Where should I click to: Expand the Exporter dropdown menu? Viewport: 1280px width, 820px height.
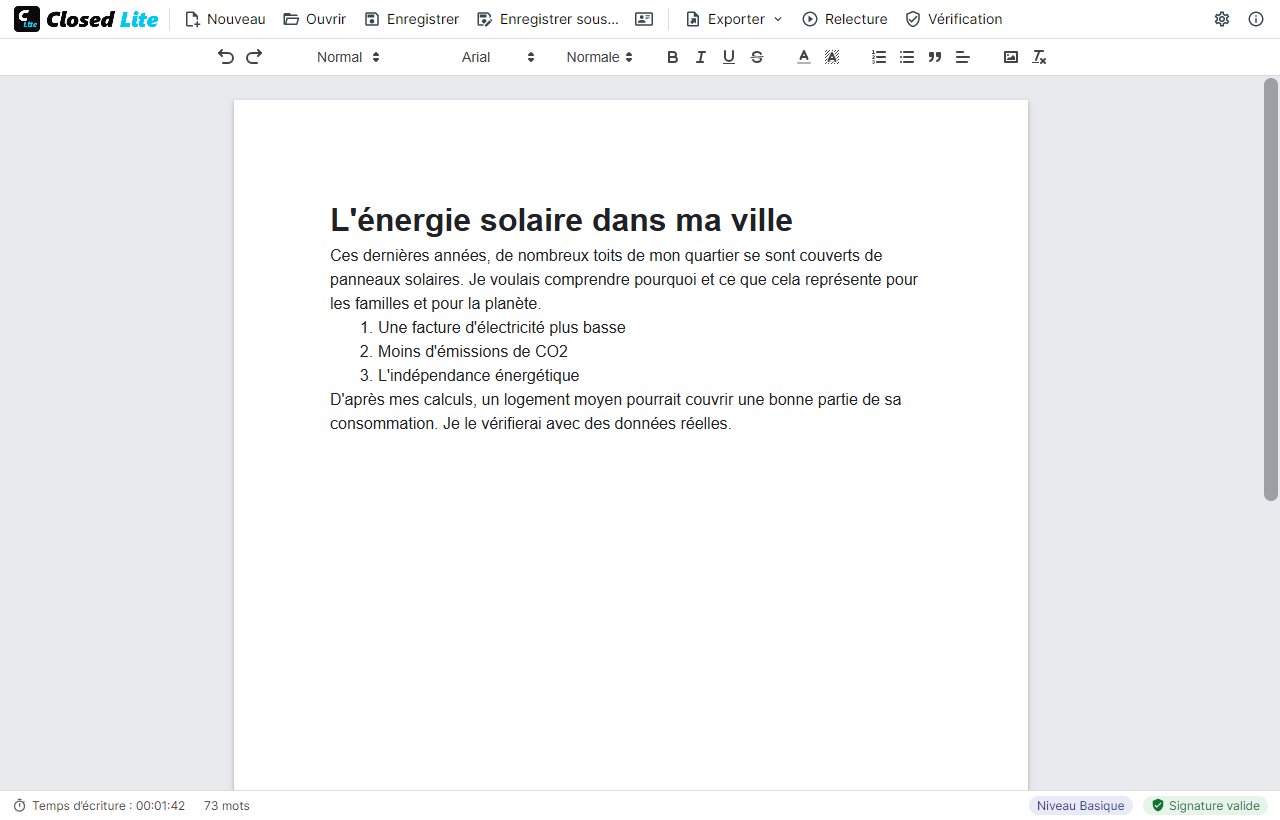[x=734, y=19]
